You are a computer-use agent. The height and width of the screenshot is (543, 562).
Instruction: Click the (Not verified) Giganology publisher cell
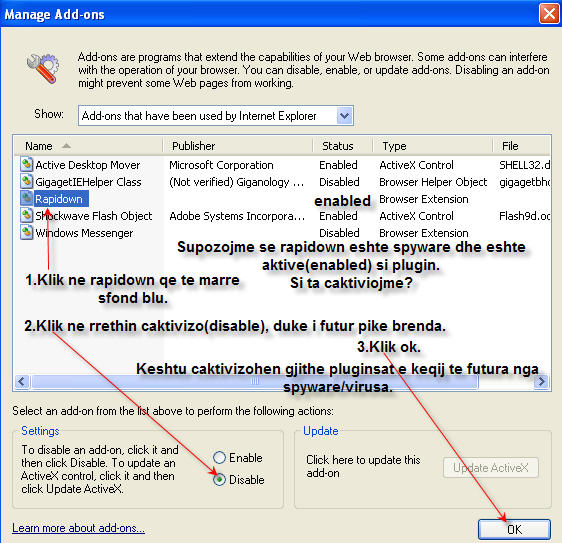point(237,182)
